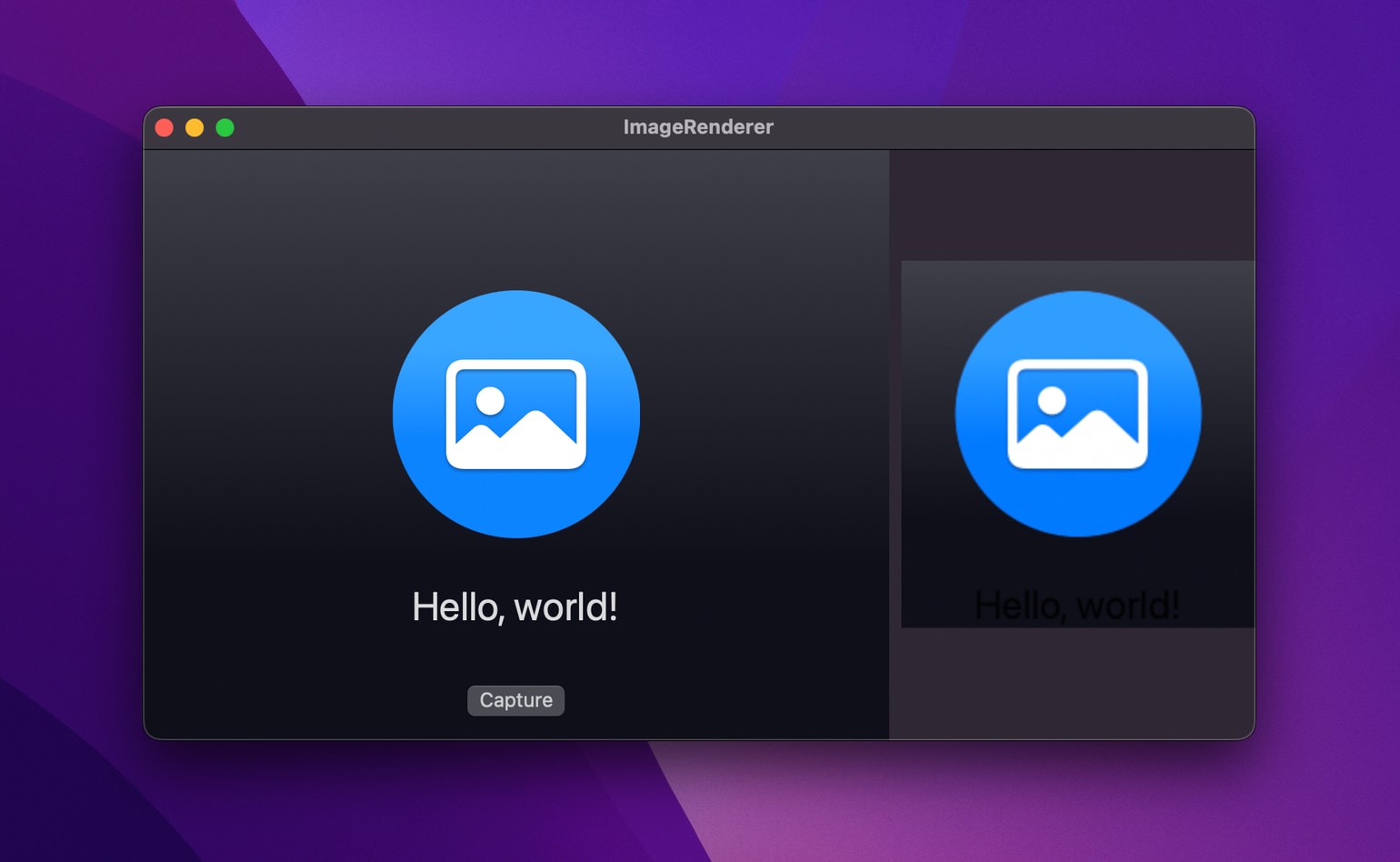
Task: Click the dark Hello, world! text in preview
Action: tap(1077, 606)
